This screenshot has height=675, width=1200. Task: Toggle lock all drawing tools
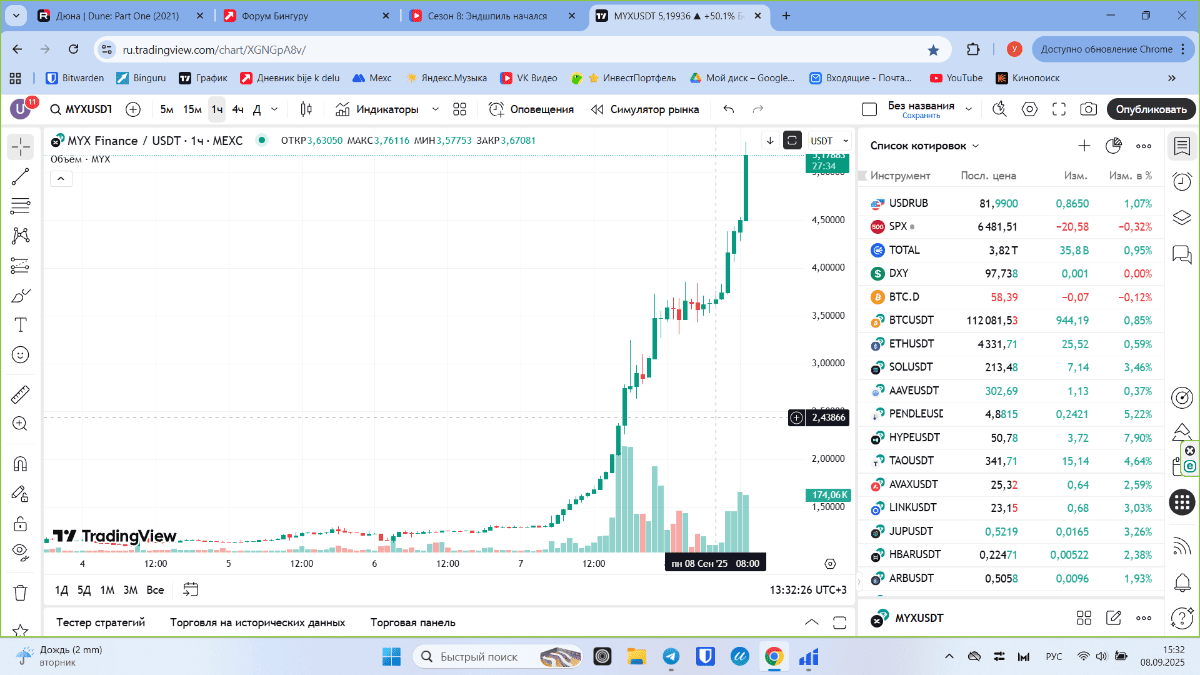[x=20, y=523]
